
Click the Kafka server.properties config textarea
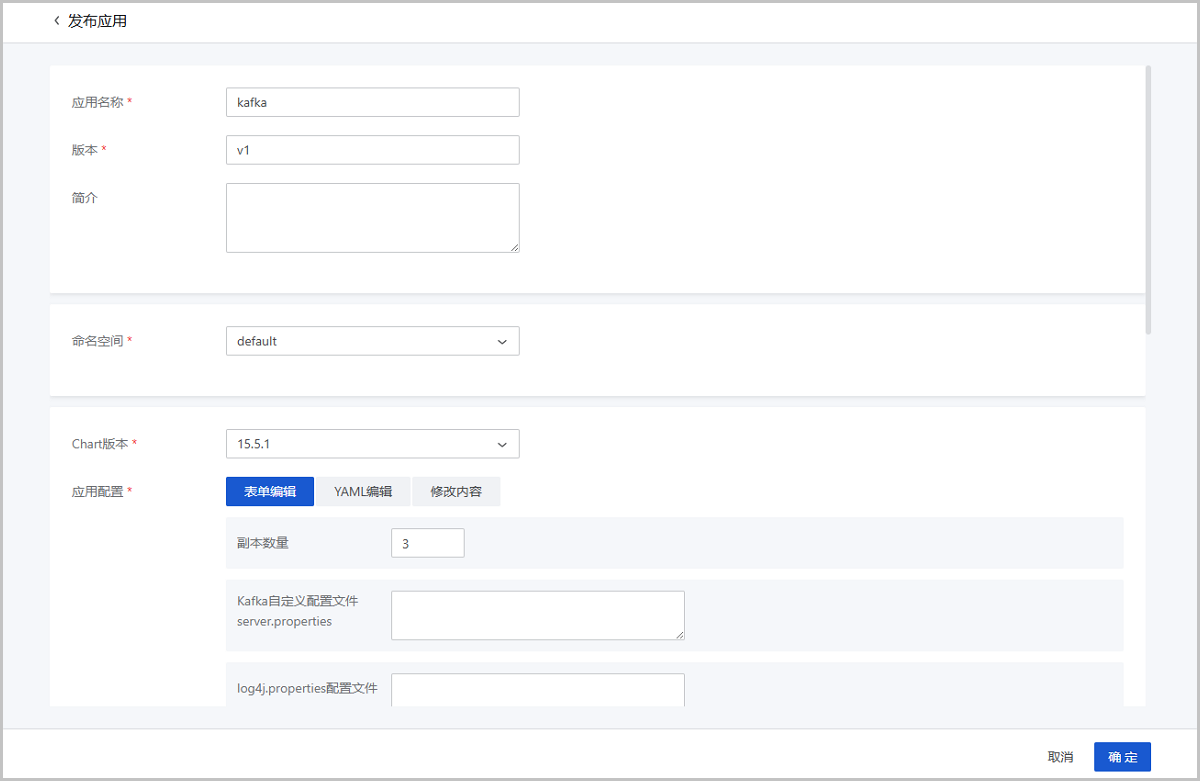point(537,615)
